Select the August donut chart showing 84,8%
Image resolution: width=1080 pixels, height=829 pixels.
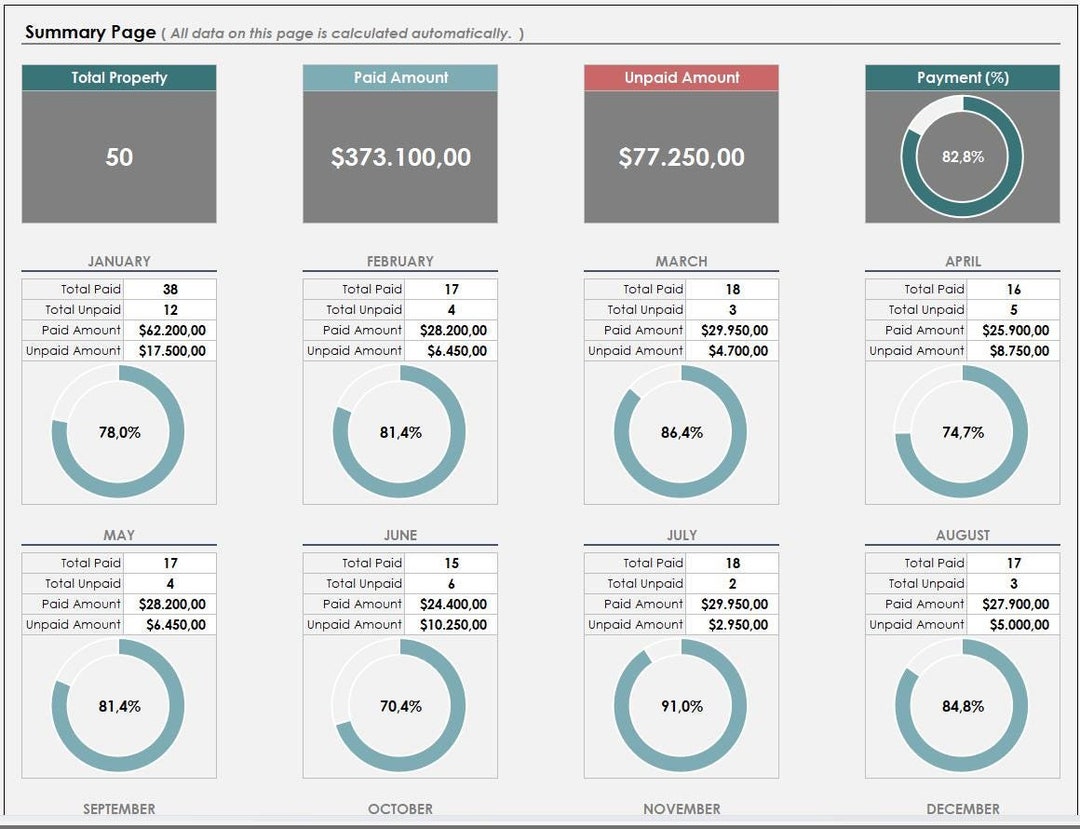[961, 705]
